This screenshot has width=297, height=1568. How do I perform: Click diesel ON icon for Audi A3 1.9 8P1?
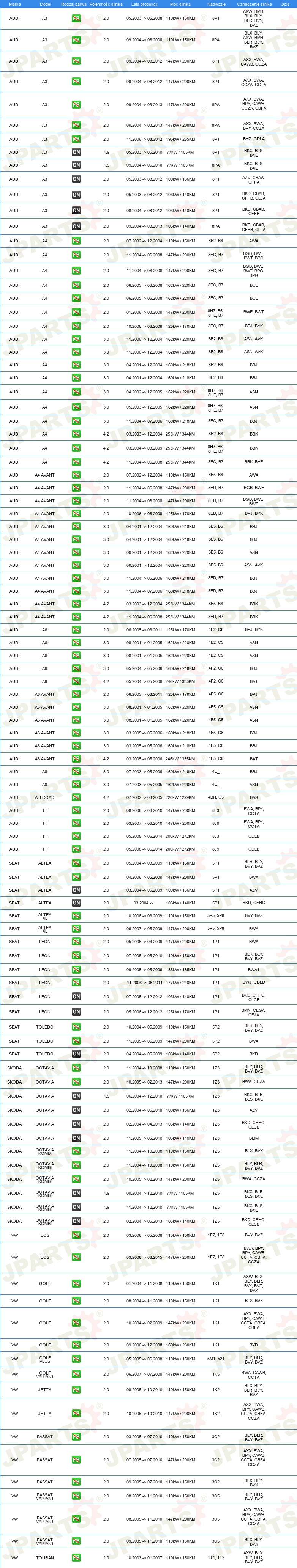tap(76, 152)
